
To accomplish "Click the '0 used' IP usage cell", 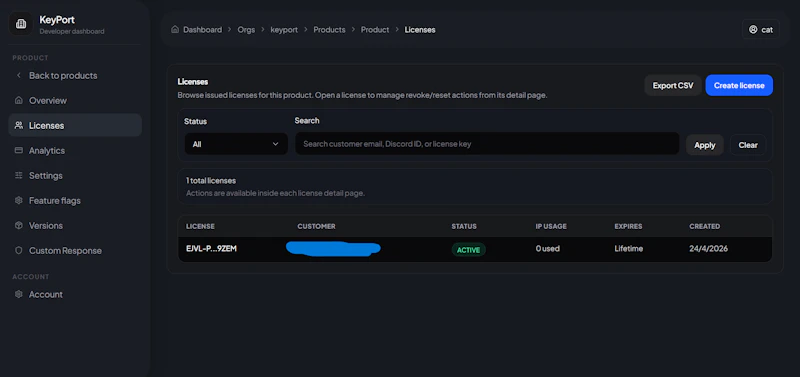I will click(547, 249).
